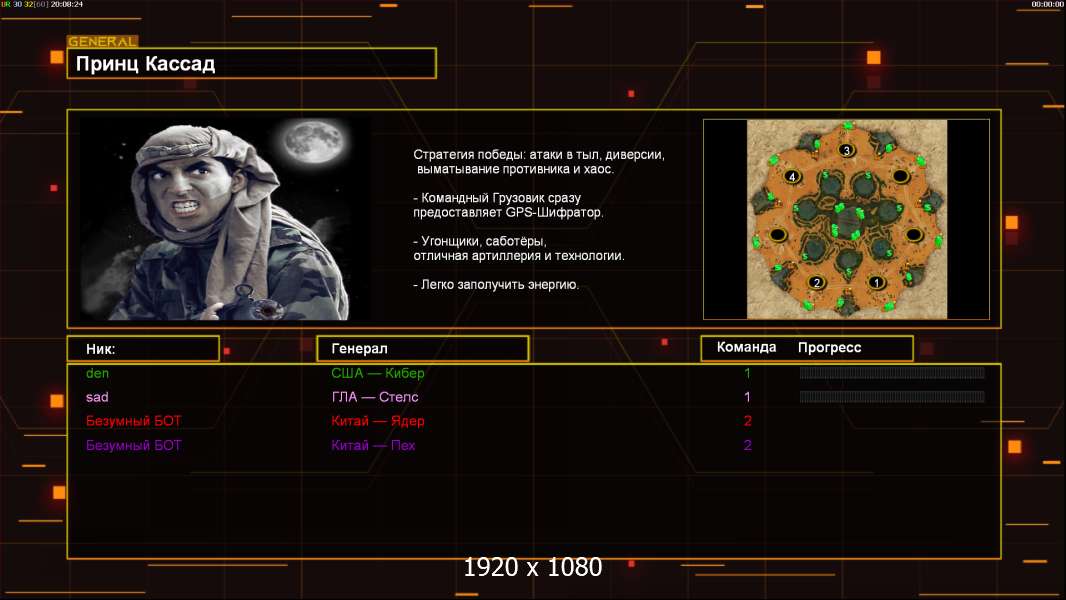Click the 'Прогресс' column header
1066x600 pixels.
829,347
